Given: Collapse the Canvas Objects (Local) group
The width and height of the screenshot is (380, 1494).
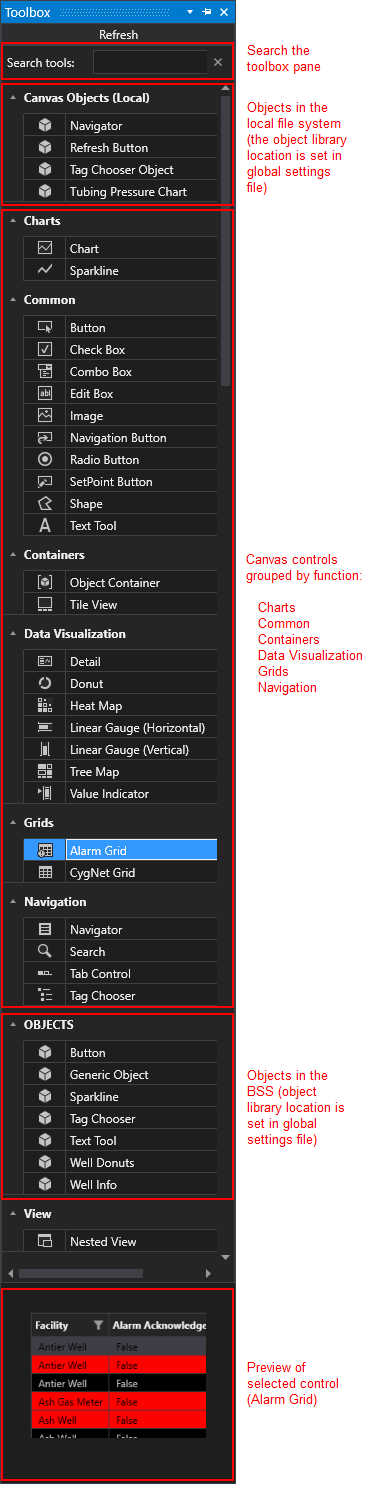Looking at the screenshot, I should point(12,98).
